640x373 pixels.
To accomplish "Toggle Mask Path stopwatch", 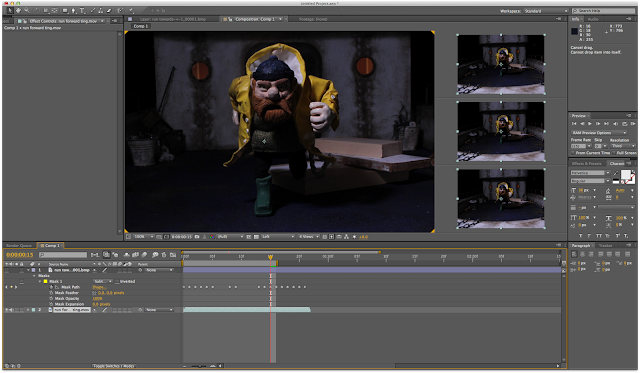I will [51, 287].
